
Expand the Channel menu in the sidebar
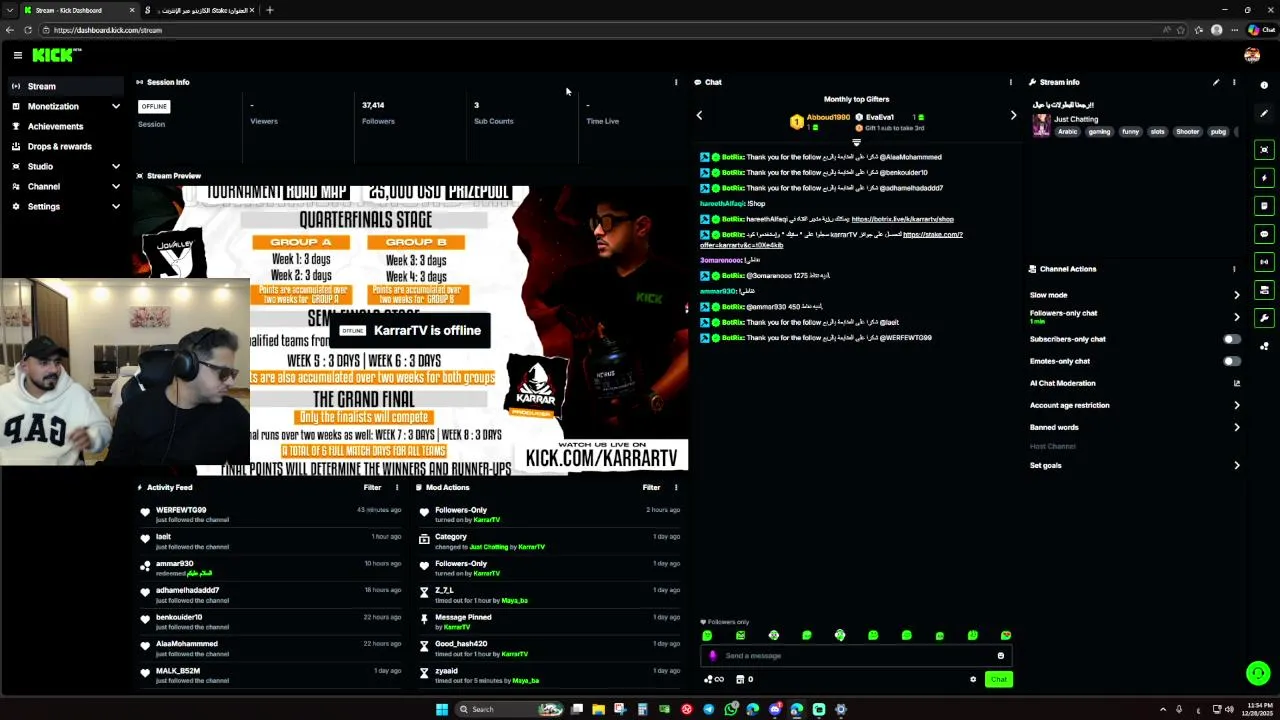coord(66,186)
